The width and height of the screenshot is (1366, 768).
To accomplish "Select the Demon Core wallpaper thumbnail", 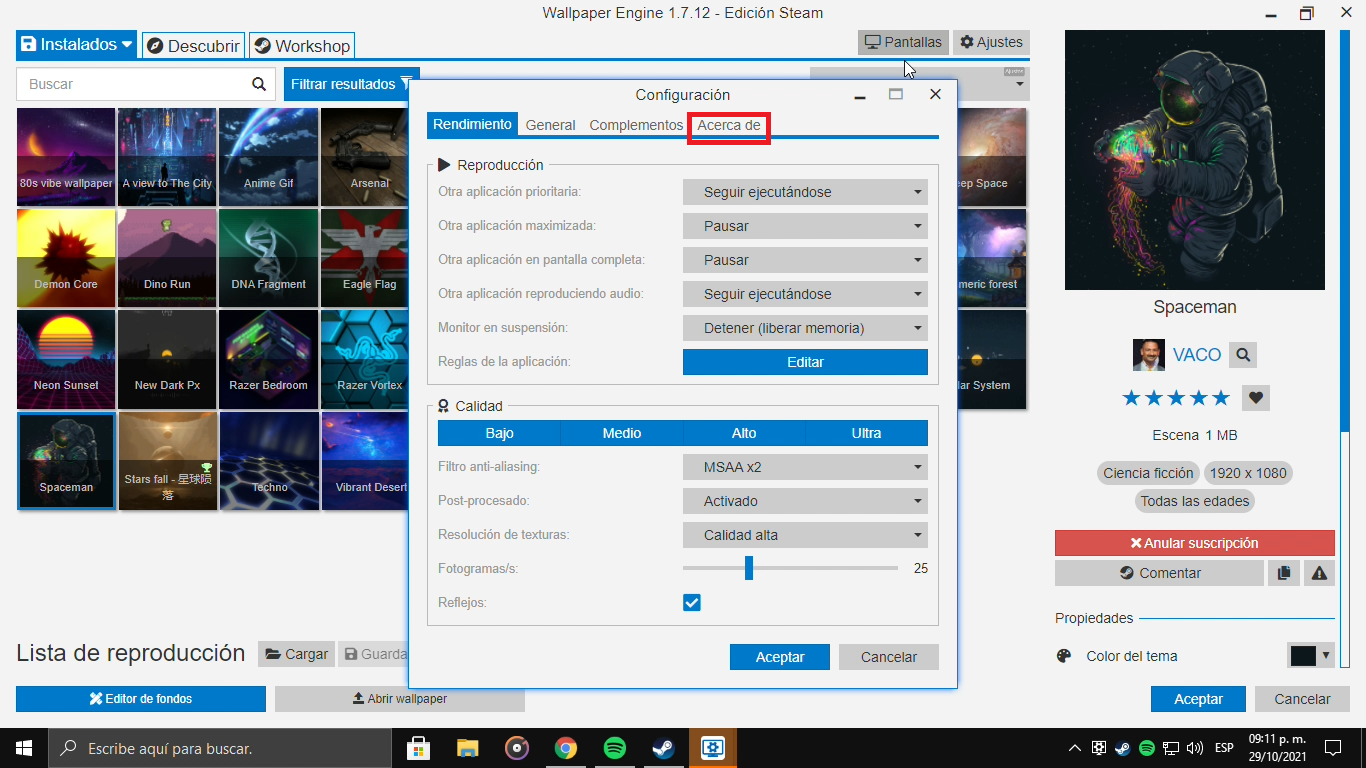I will click(x=66, y=258).
